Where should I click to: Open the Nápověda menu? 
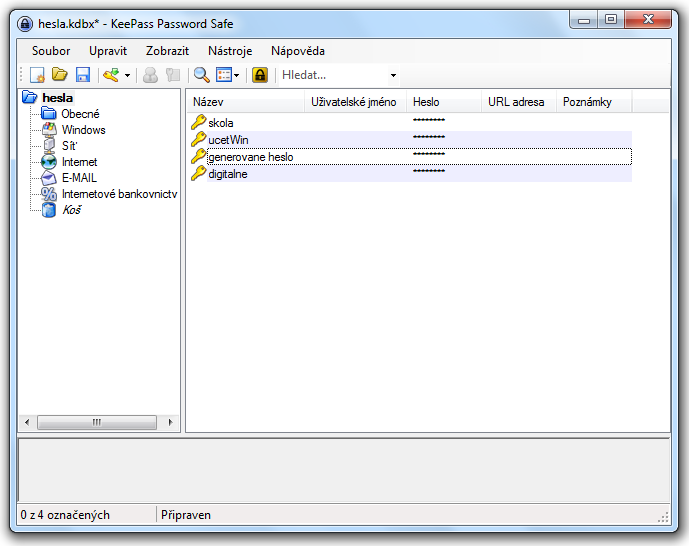pyautogui.click(x=297, y=51)
